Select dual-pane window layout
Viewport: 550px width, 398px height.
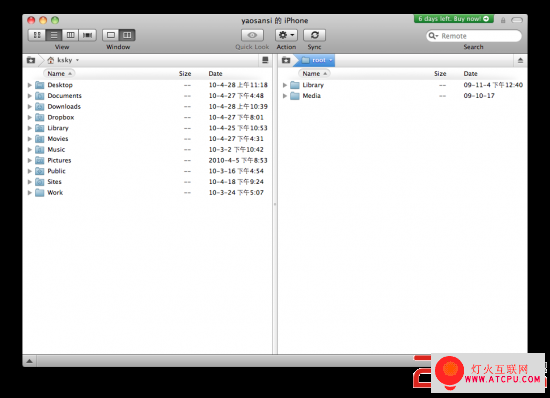pos(127,35)
